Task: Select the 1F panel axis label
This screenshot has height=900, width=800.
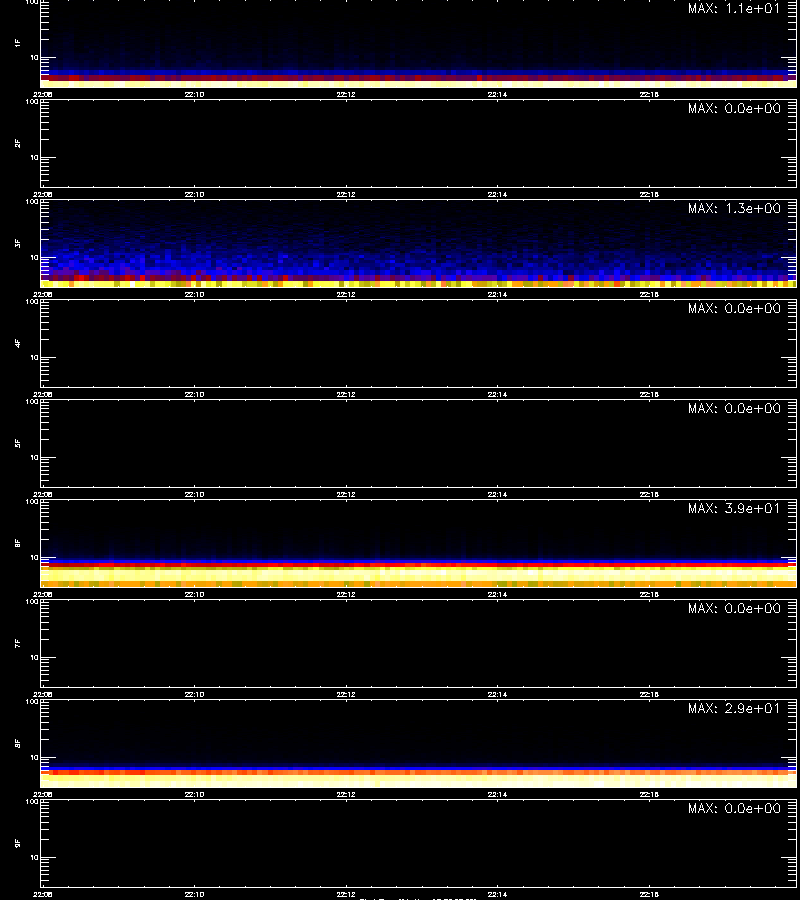Action: pos(18,43)
